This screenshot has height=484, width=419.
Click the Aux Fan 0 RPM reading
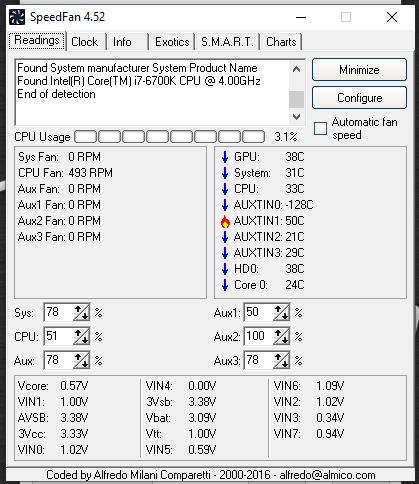click(x=59, y=189)
